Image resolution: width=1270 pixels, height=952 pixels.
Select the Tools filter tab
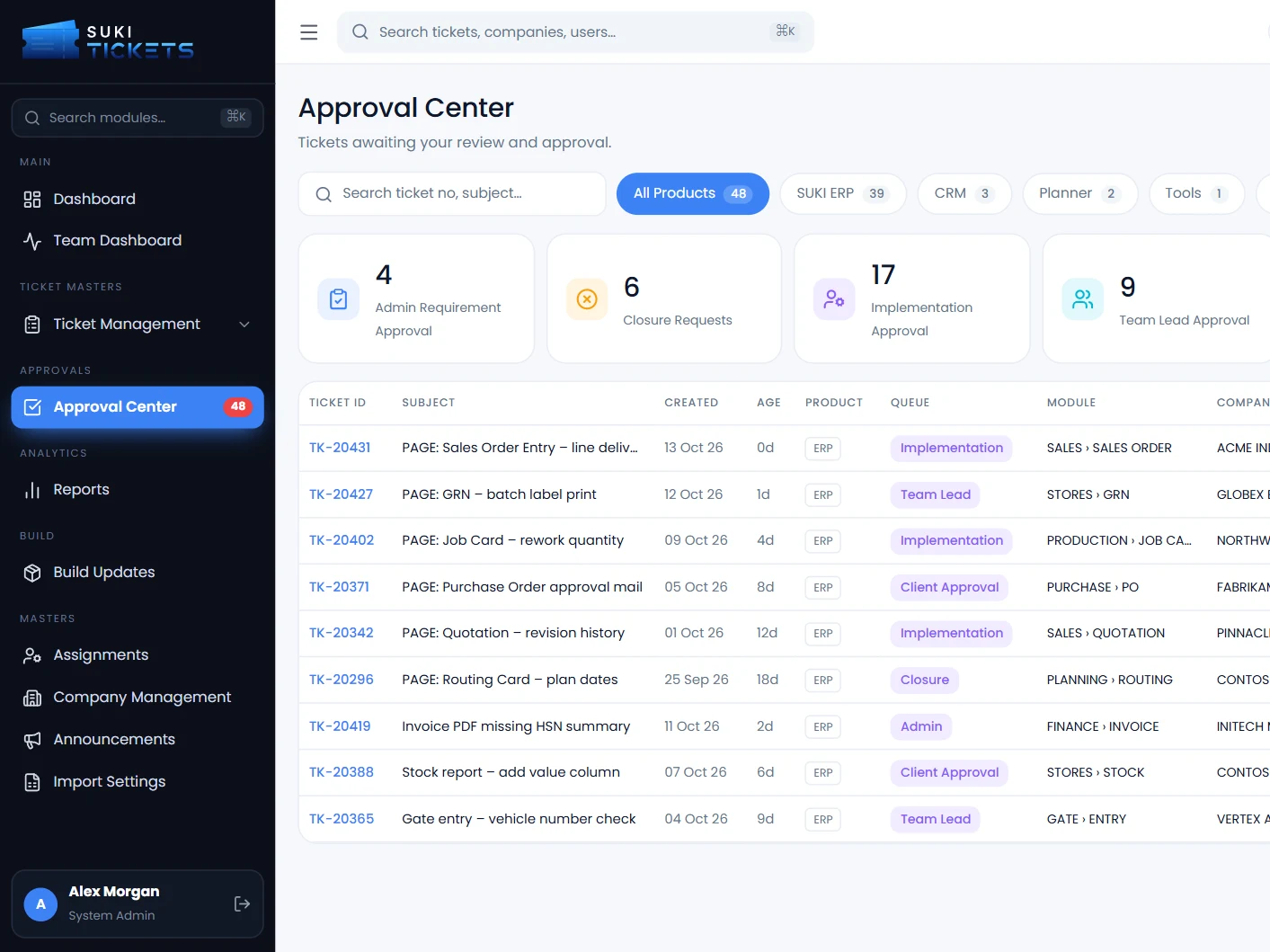[1196, 193]
